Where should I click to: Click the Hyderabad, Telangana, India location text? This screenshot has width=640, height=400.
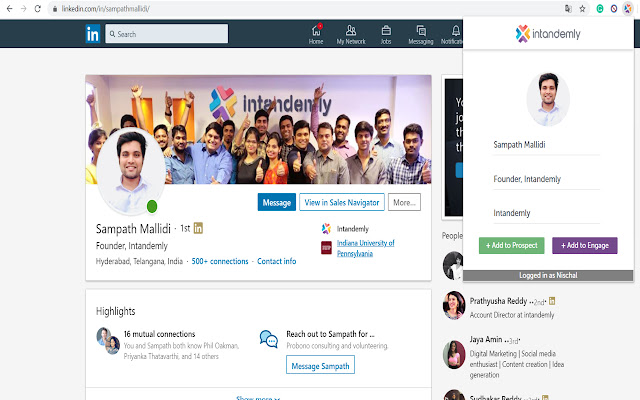click(x=139, y=261)
